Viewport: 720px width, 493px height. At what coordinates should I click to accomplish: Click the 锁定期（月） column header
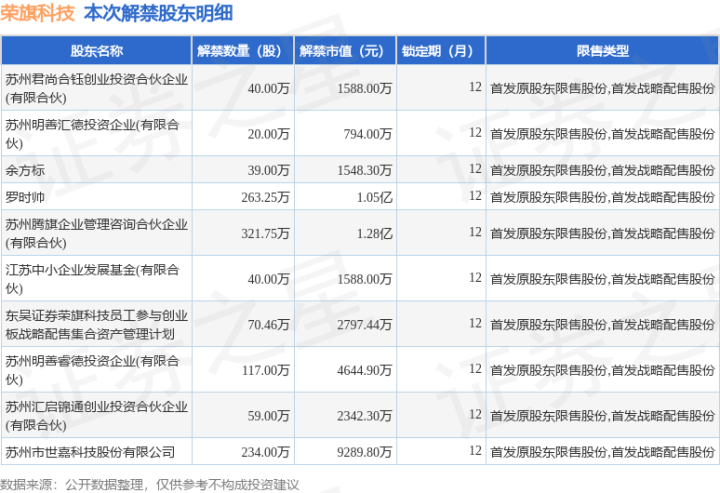(x=441, y=50)
